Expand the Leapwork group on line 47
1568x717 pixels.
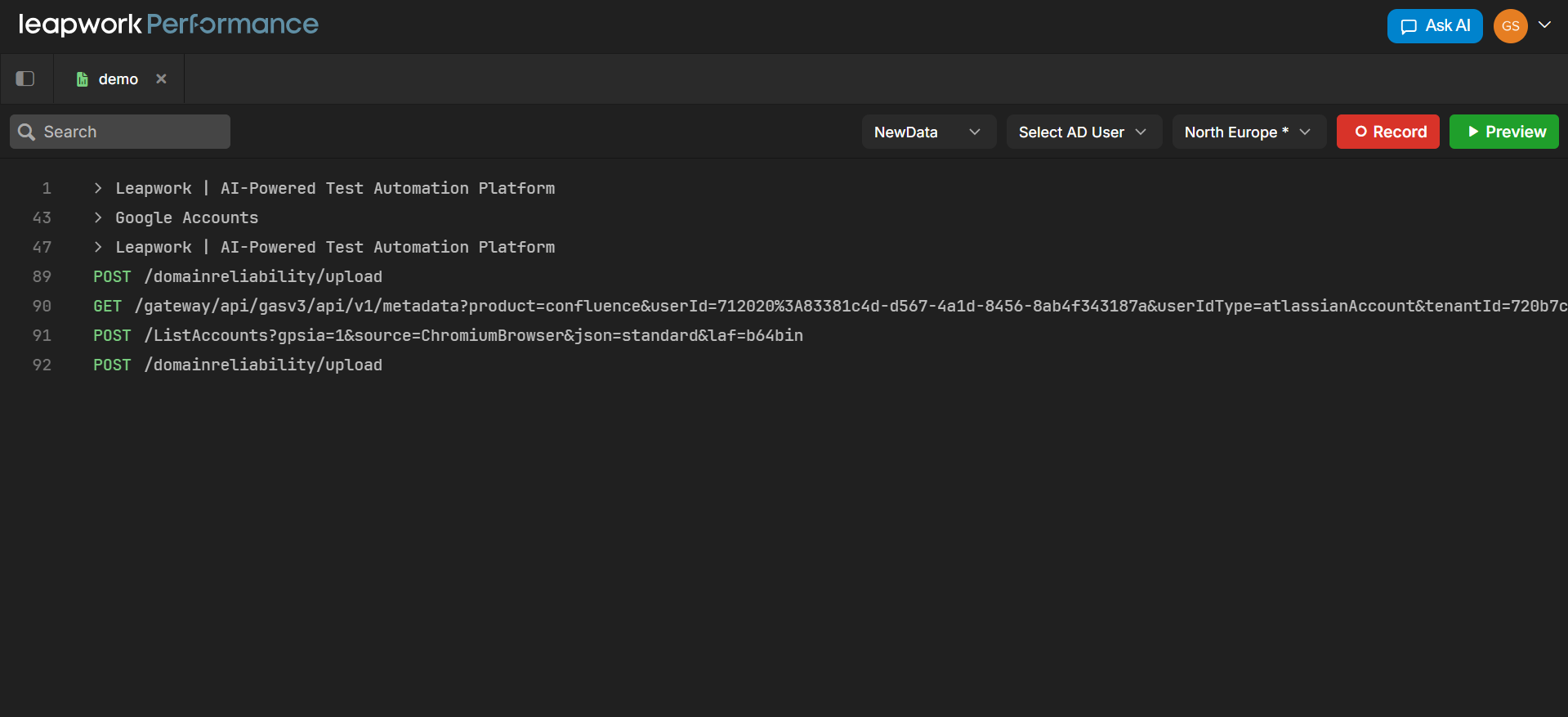pyautogui.click(x=98, y=247)
